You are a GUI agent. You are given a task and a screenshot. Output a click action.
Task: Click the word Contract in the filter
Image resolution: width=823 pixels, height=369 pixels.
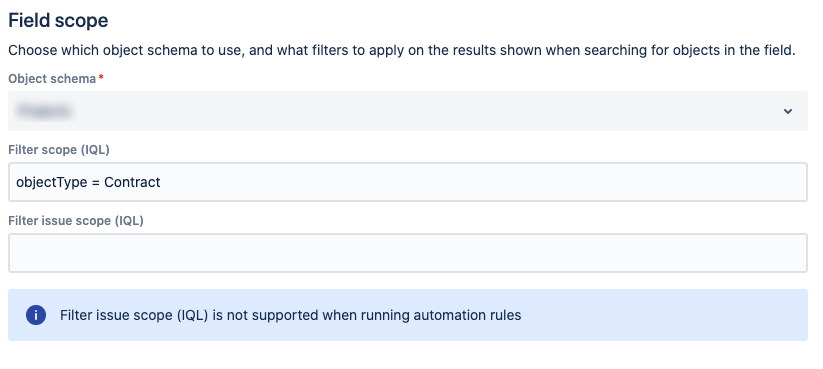tap(132, 182)
